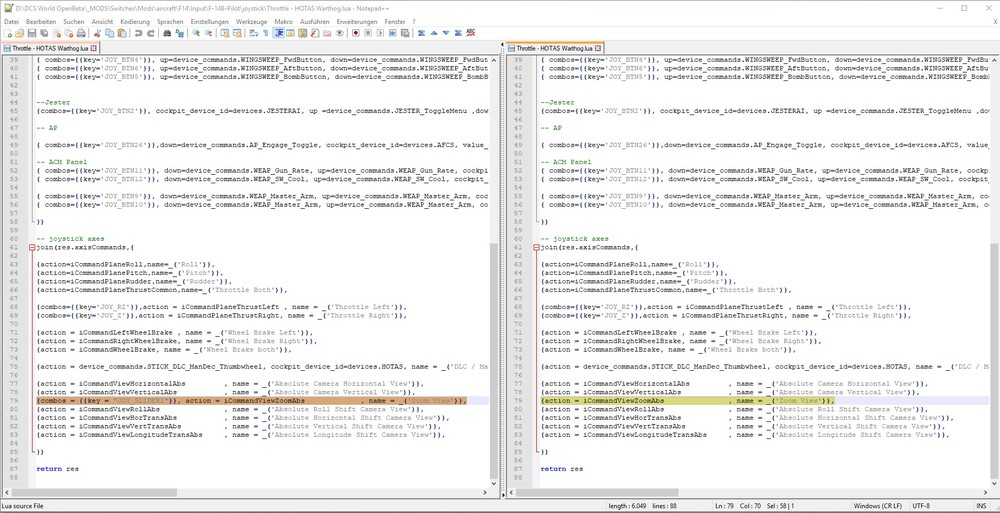1000x513 pixels.
Task: Click the Save file toolbar icon
Action: coord(33,33)
